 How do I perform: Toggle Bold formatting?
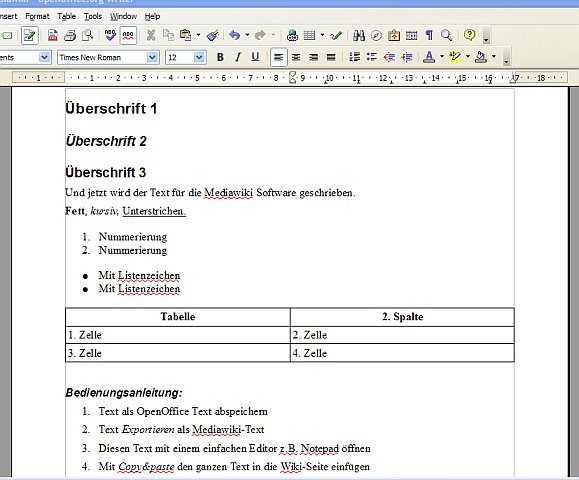[220, 57]
